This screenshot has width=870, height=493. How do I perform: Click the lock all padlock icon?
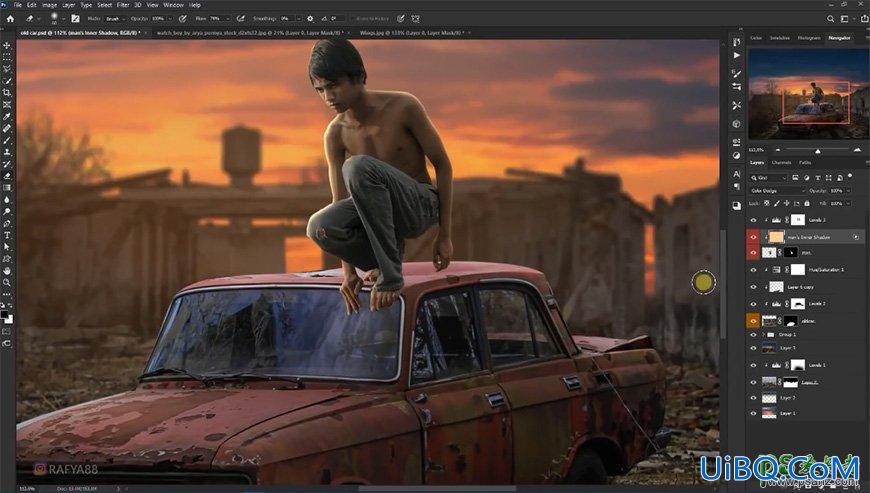point(807,204)
